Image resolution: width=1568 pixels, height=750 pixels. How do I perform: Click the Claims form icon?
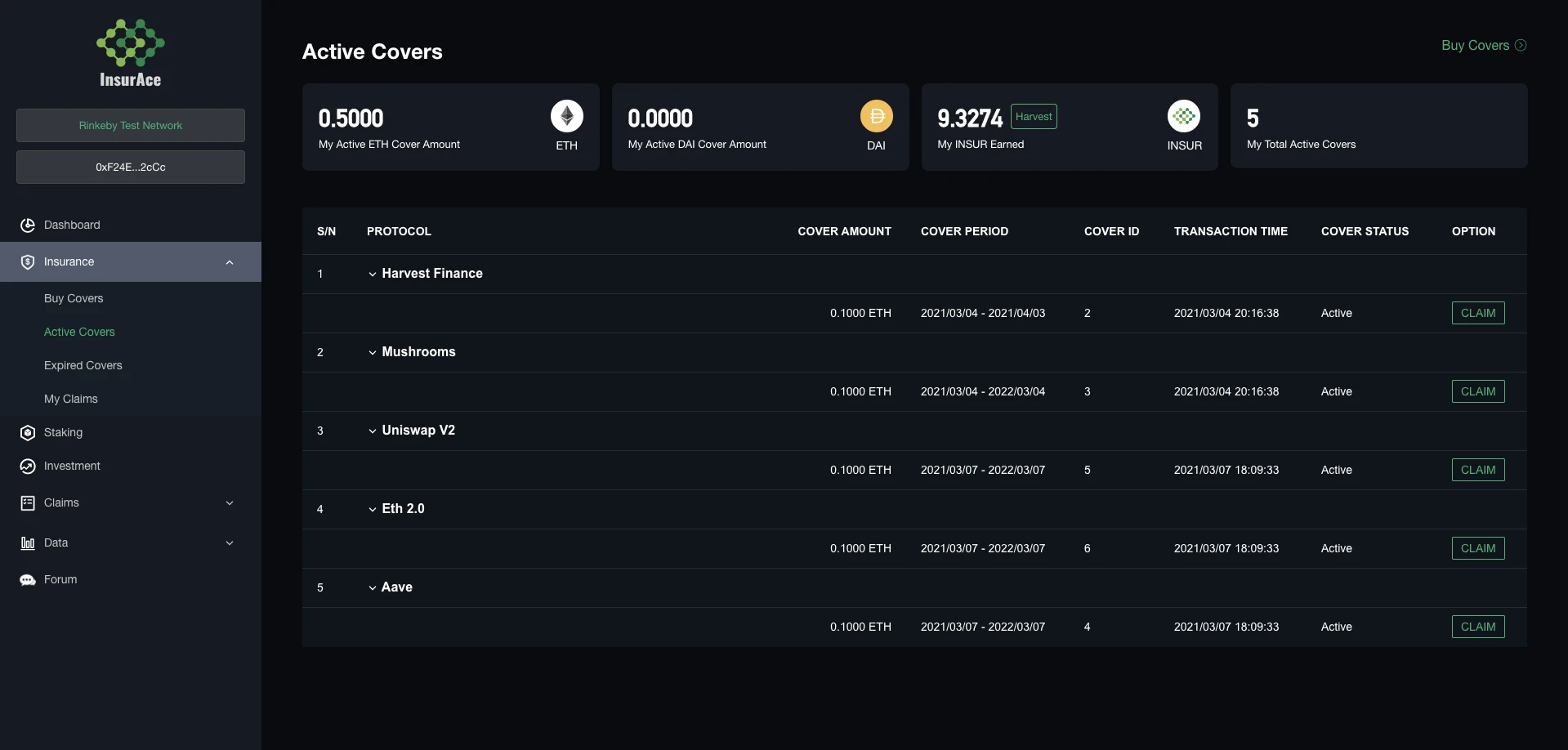pyautogui.click(x=28, y=502)
